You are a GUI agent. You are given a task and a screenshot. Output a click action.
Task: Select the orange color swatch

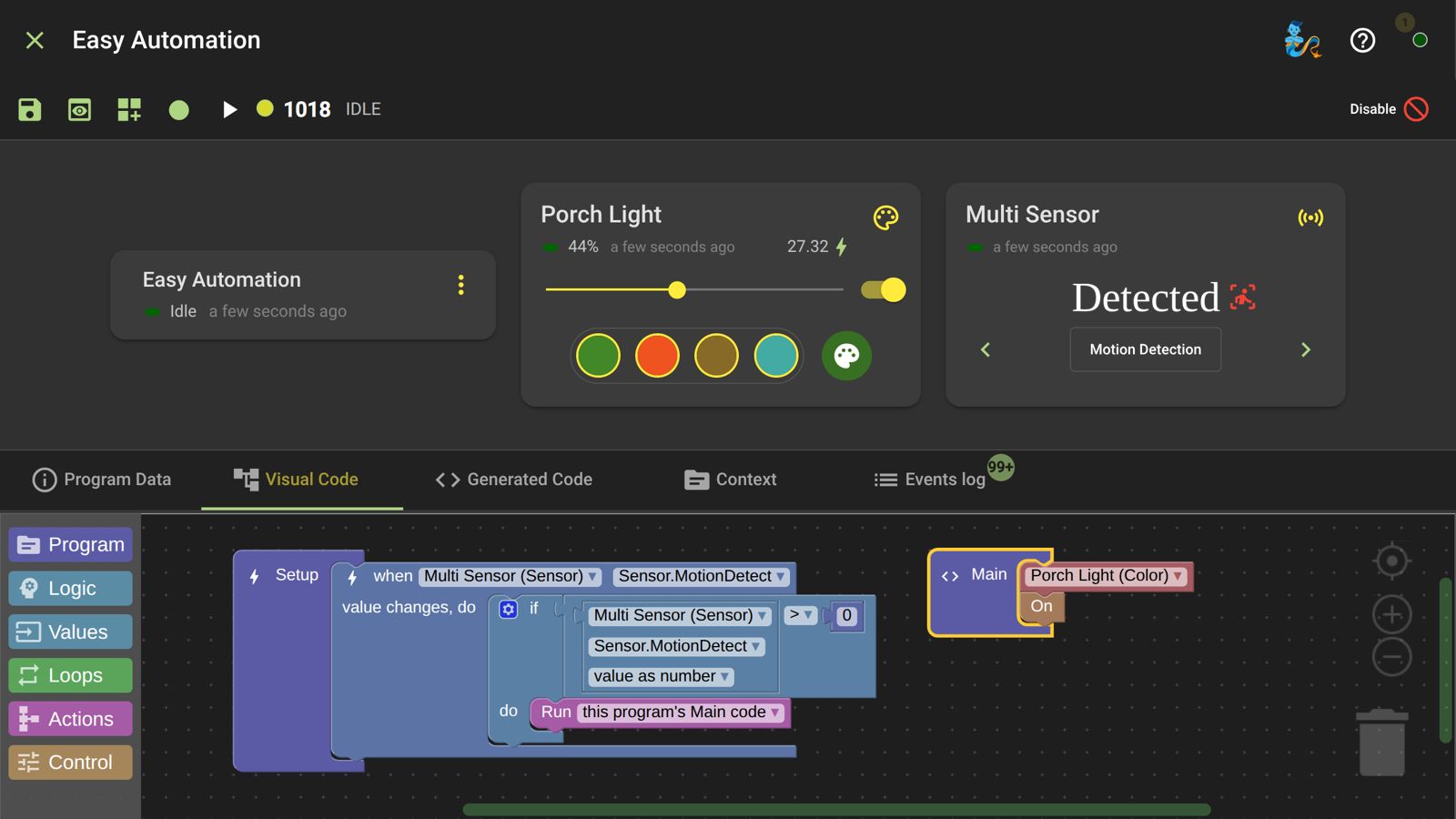pos(657,356)
